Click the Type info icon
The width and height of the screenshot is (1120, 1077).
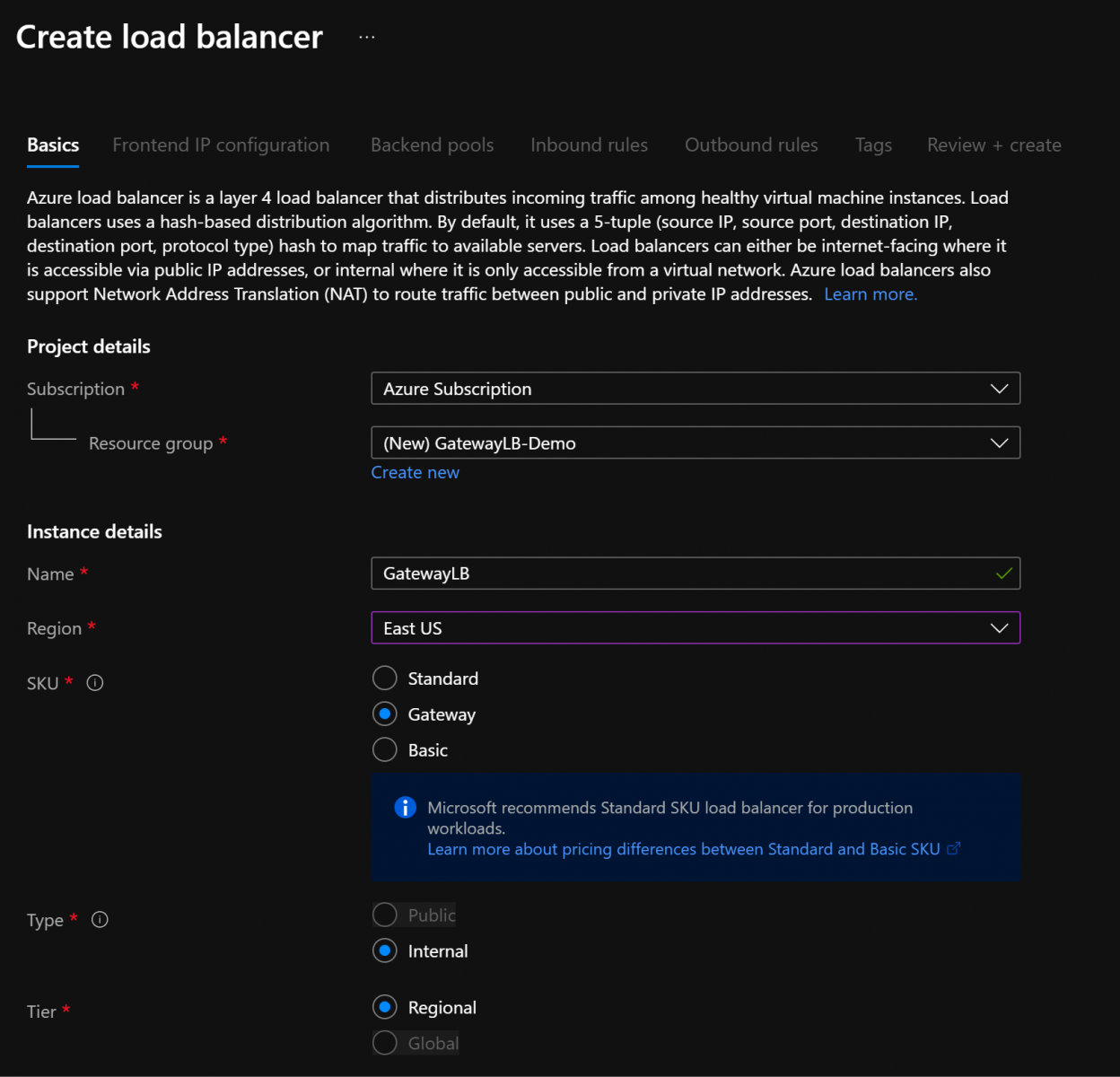click(x=100, y=920)
